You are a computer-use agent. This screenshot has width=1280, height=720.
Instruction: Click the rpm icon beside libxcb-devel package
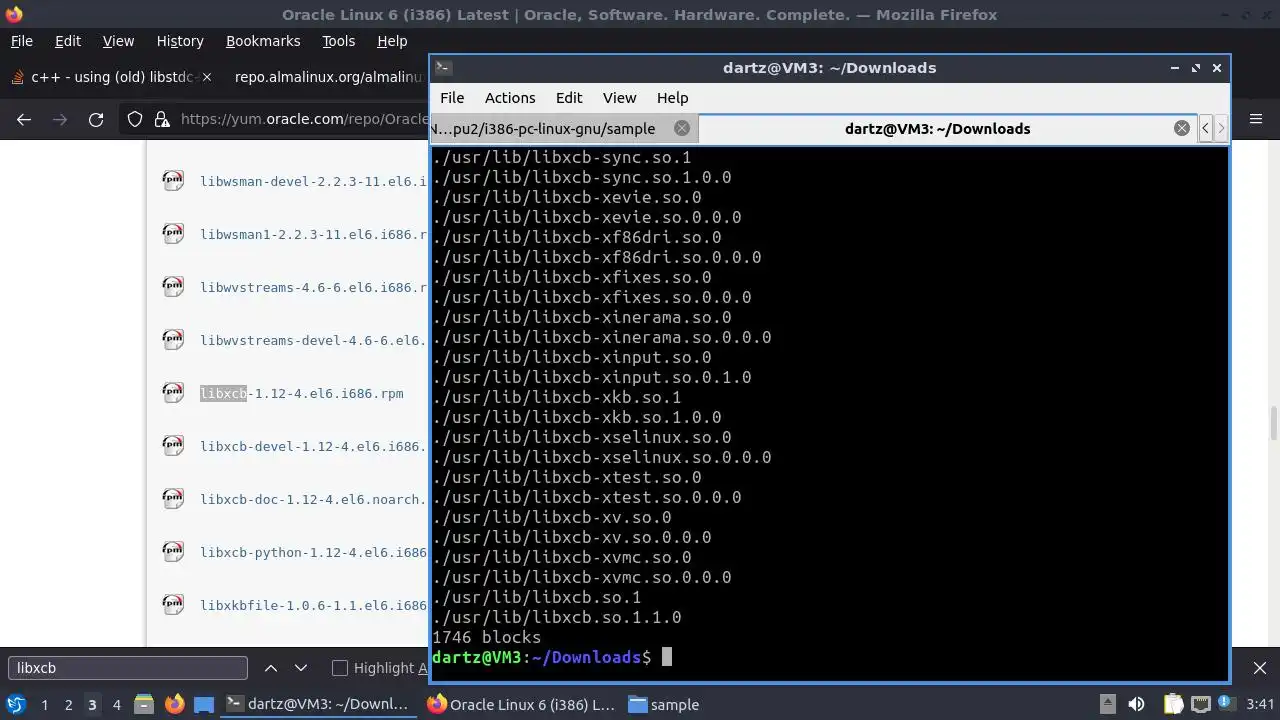(x=173, y=445)
